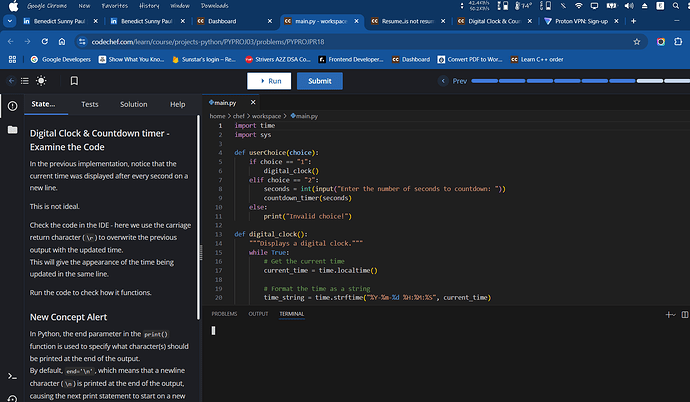Open the colorful camera extension icon

coord(661,42)
